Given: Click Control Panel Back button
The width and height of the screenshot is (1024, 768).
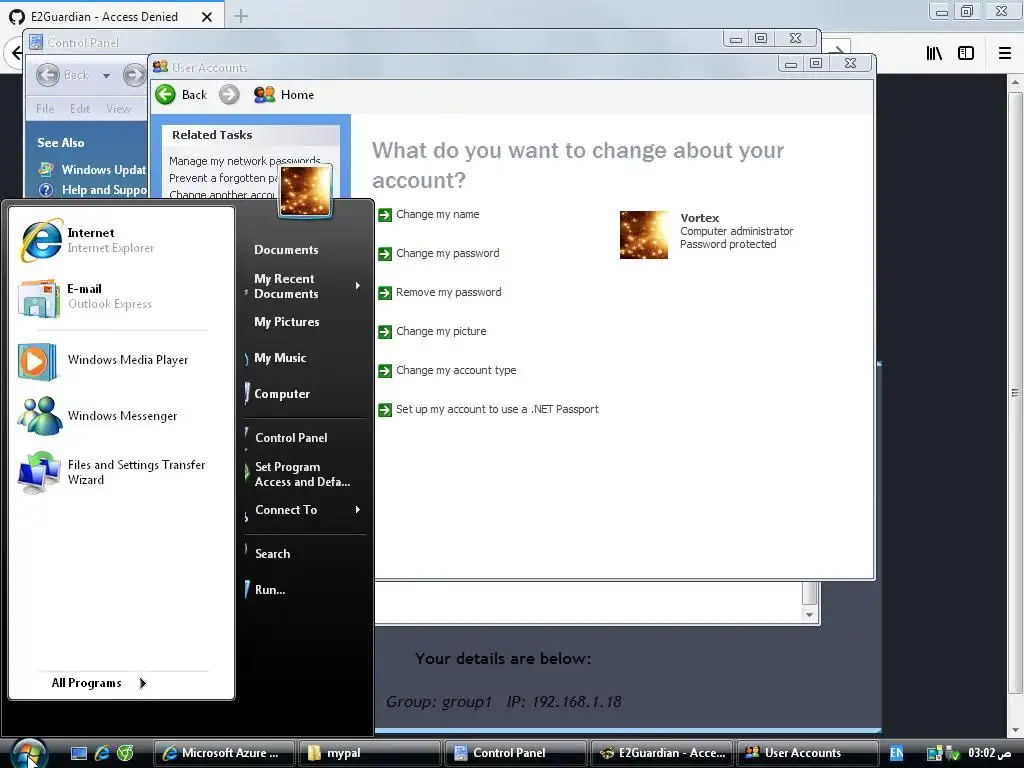Looking at the screenshot, I should point(64,75).
